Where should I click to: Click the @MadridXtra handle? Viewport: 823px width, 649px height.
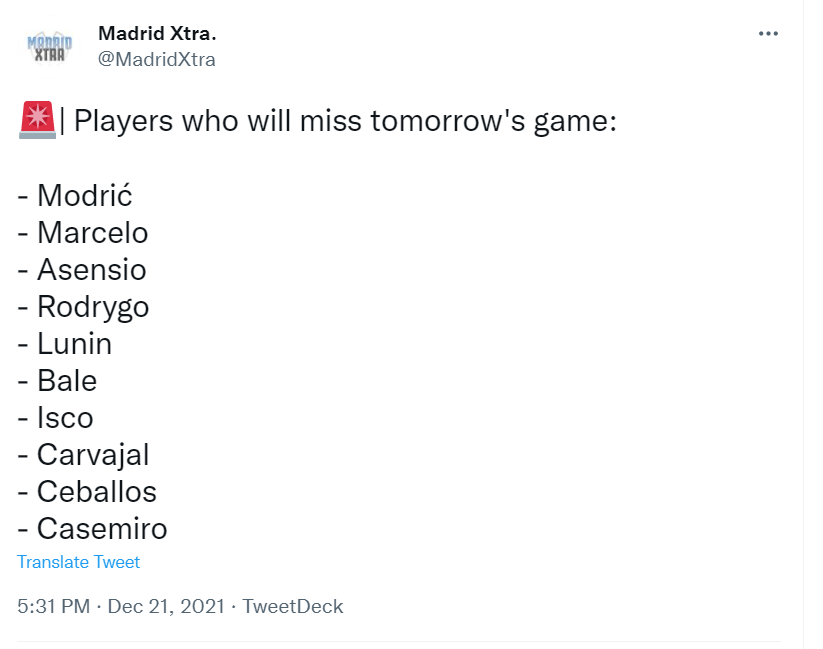tap(157, 59)
